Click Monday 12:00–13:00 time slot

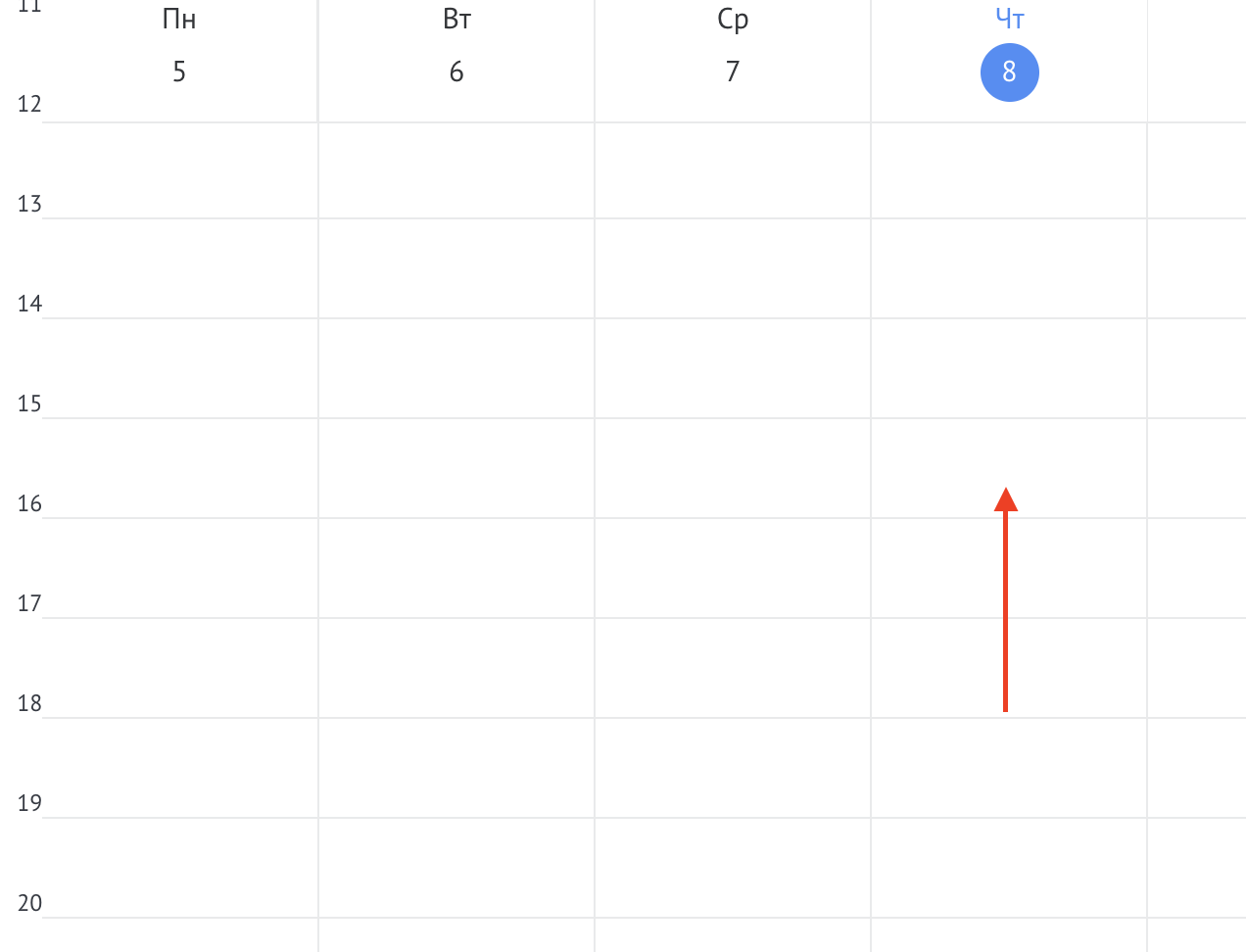[x=180, y=170]
